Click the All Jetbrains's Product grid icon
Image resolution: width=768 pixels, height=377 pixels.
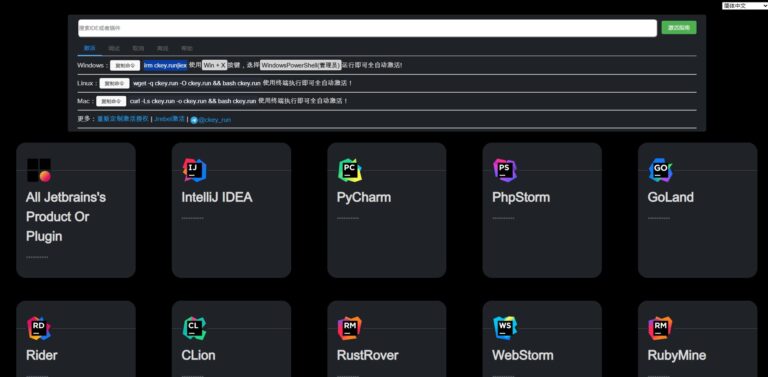[39, 170]
